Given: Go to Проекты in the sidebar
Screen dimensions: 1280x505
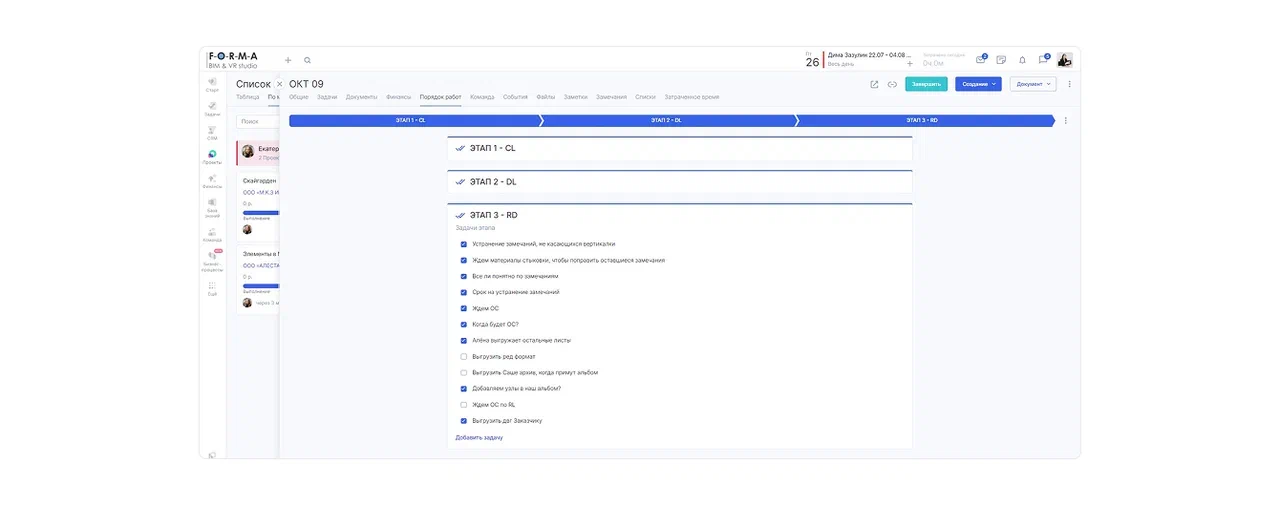Looking at the screenshot, I should tap(212, 156).
